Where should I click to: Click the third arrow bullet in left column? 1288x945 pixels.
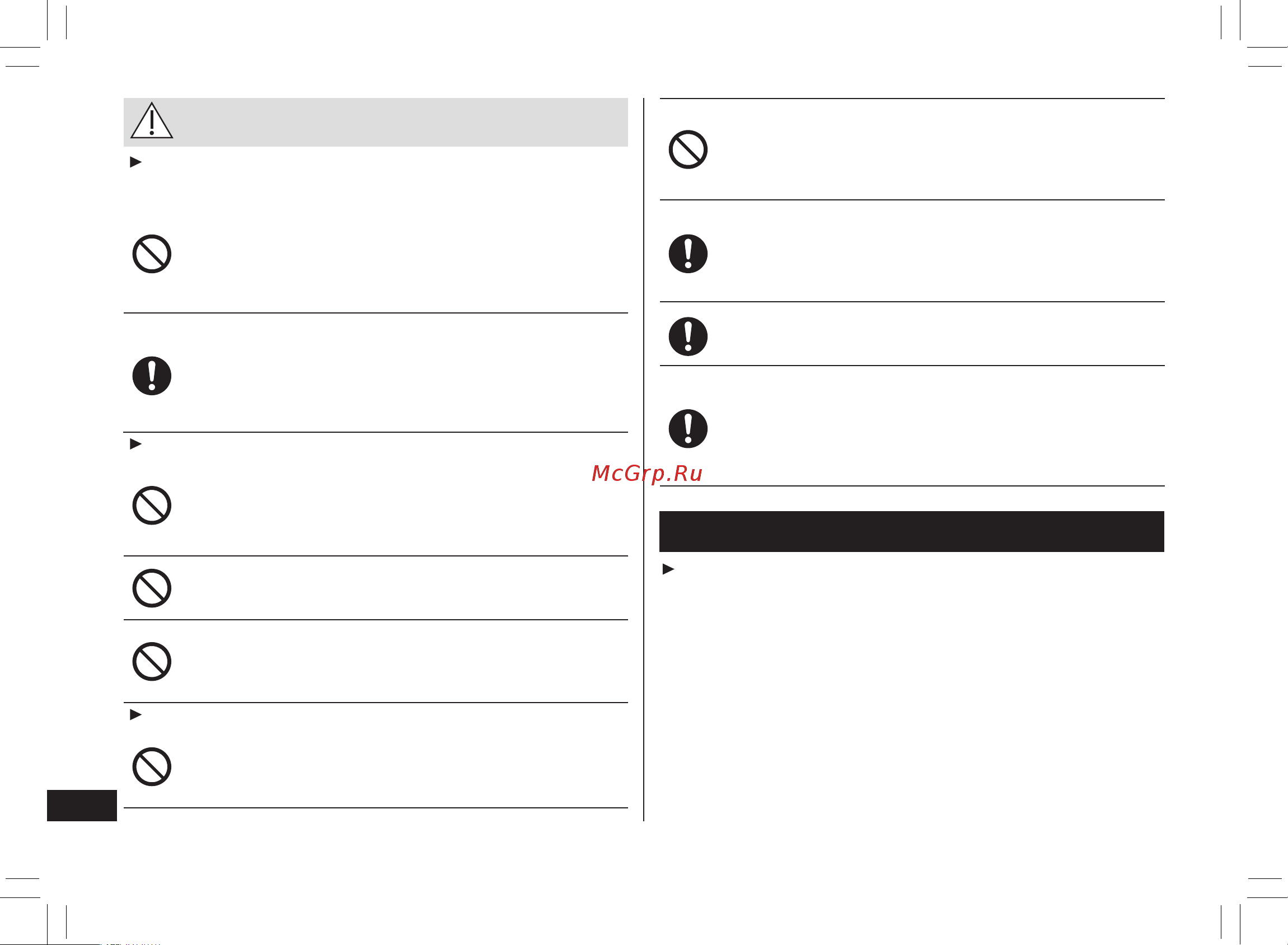pos(135,714)
